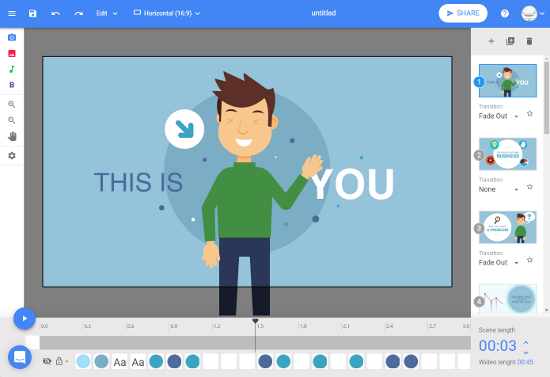Open the hamburger menu
550x377 pixels.
[x=12, y=13]
